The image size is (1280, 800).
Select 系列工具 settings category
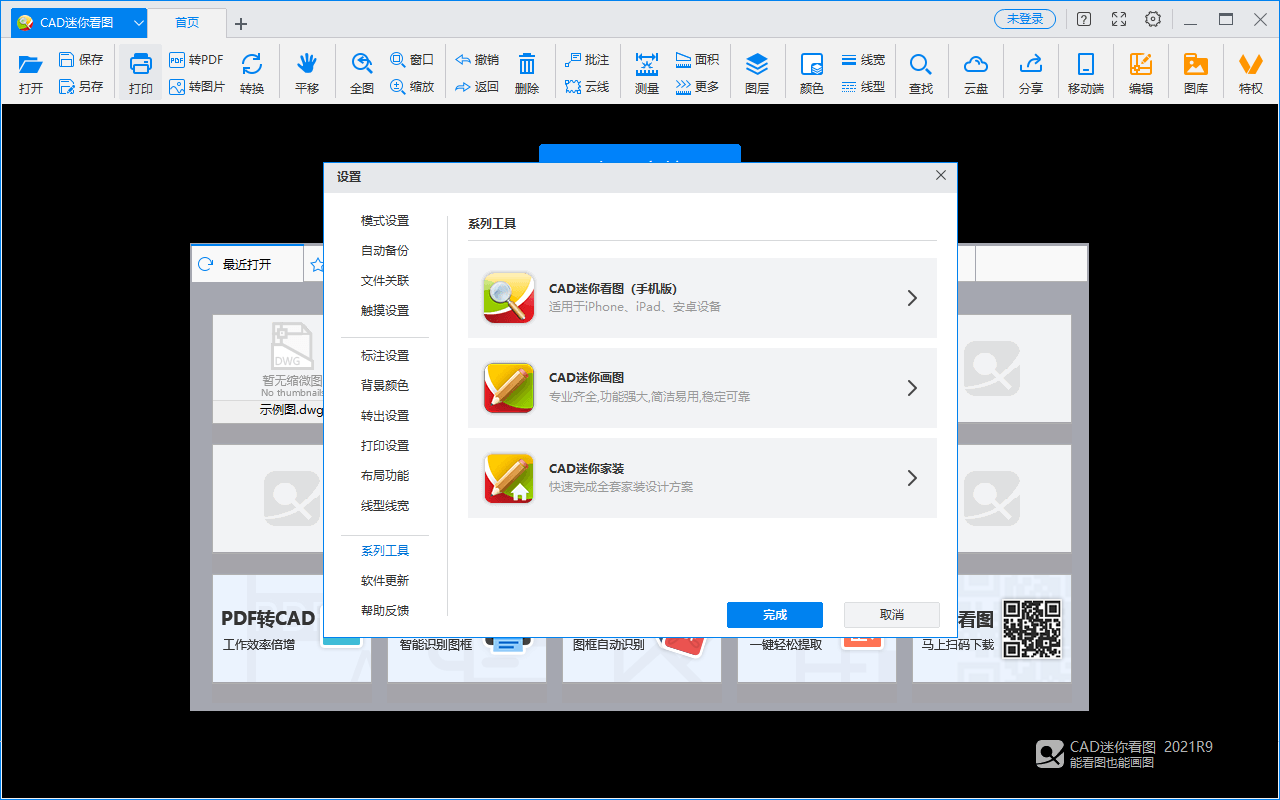pyautogui.click(x=385, y=551)
